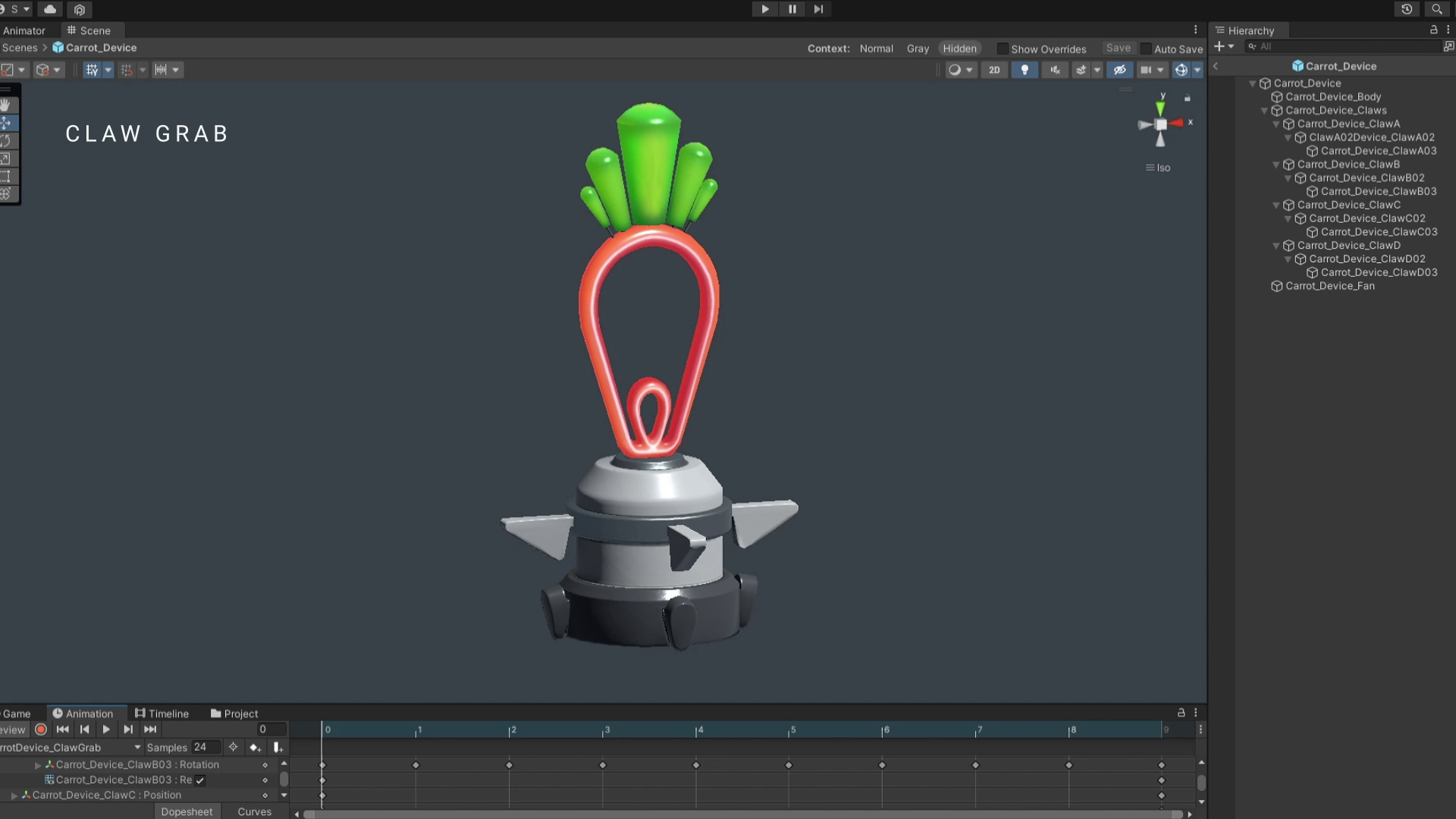Collapse Carrot_Device_ClawA in Hierarchy
The image size is (1456, 819).
[1276, 124]
